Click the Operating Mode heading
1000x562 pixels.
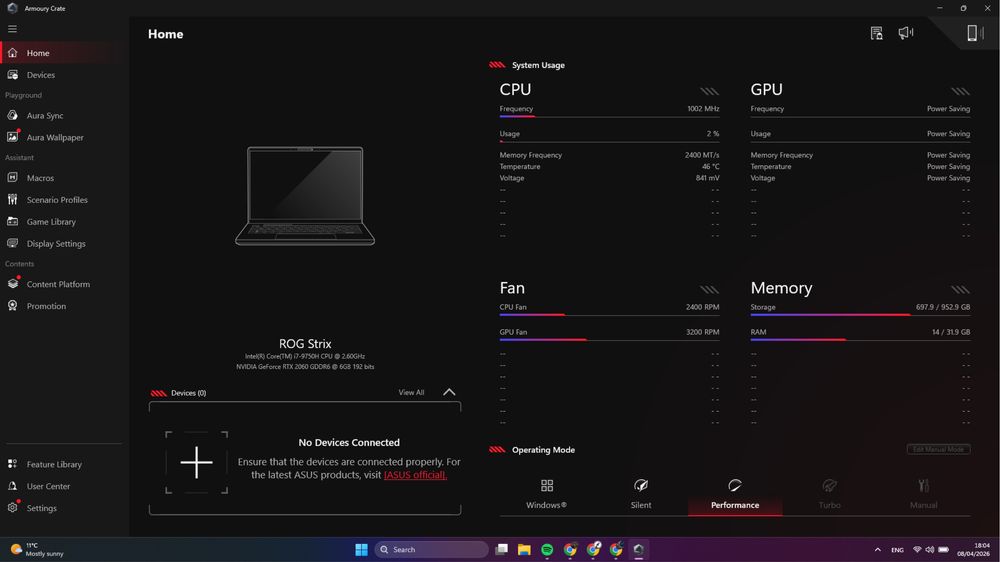click(543, 450)
